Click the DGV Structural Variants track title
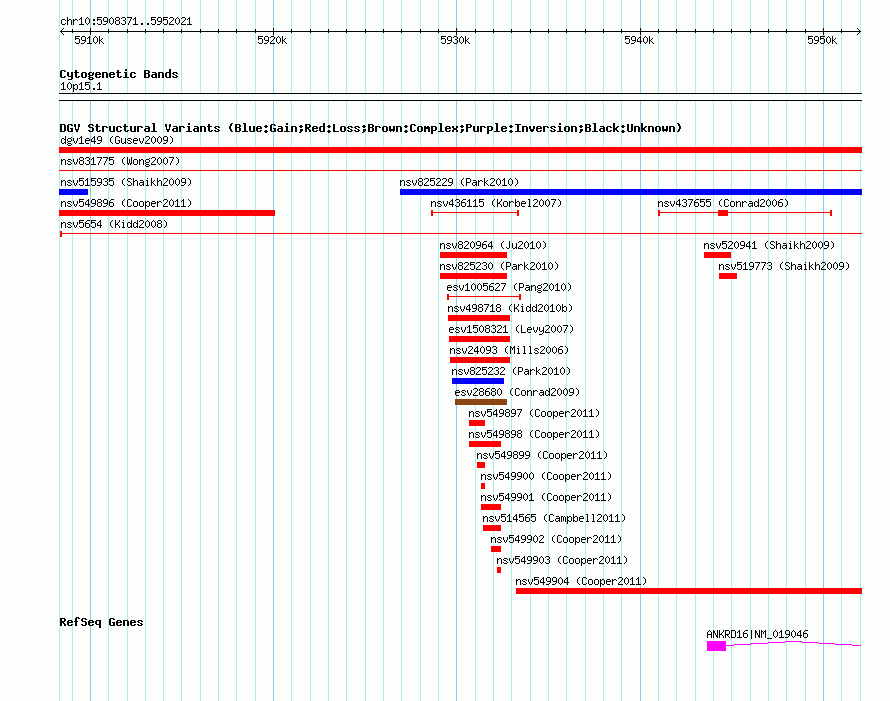Viewport: 890px width, 701px height. coord(371,128)
